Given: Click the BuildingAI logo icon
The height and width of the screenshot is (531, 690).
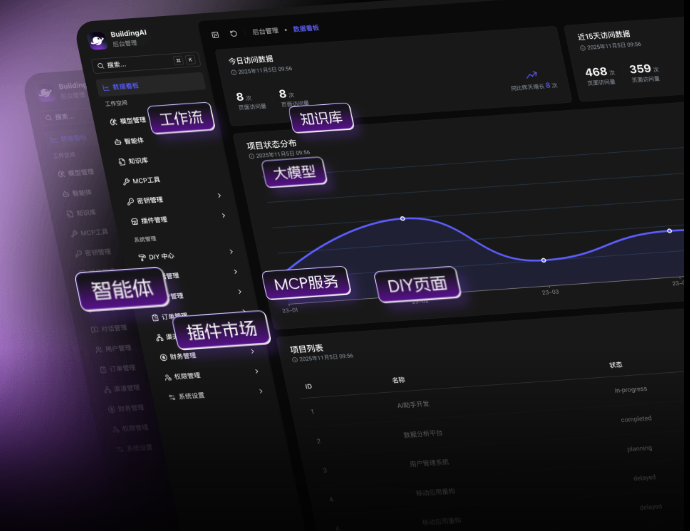Looking at the screenshot, I should coord(97,41).
